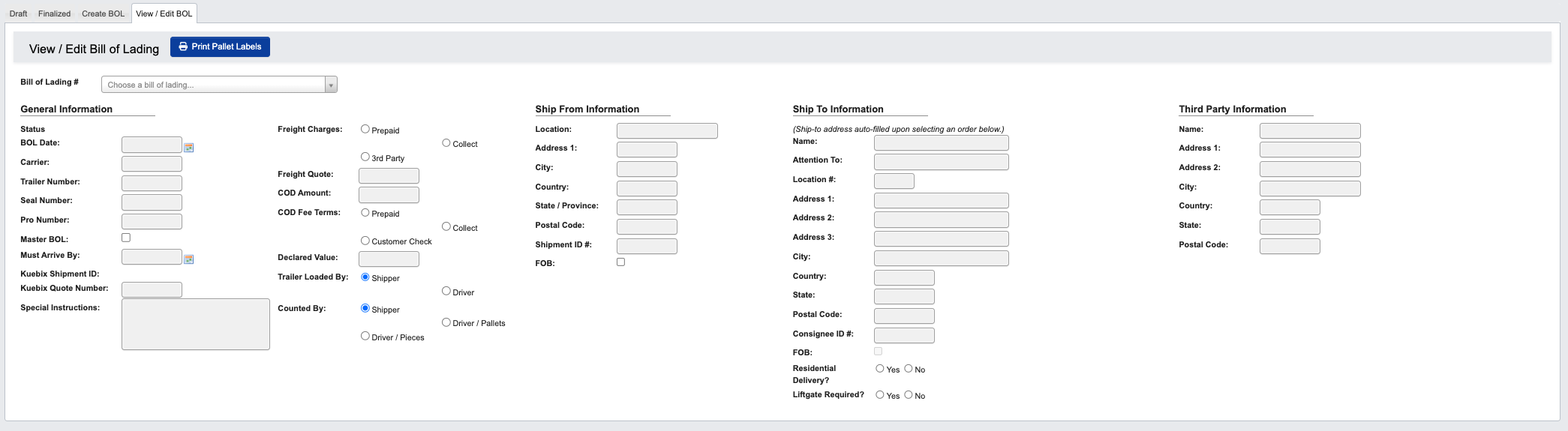Screen dimensions: 1568x431
Task: Select No for Residential Delivery
Action: click(x=909, y=368)
